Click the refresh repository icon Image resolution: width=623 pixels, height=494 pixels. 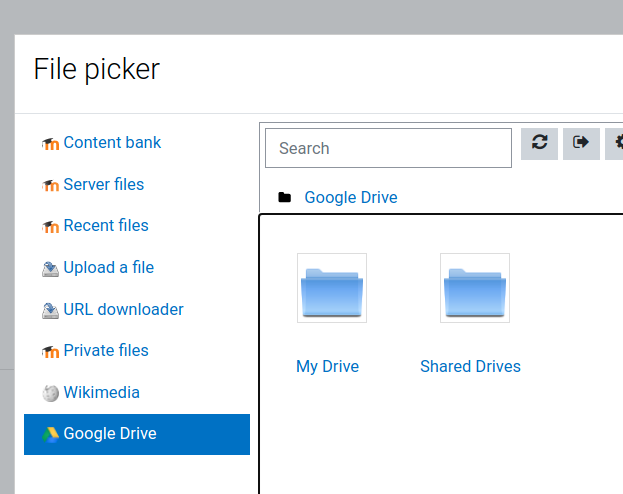point(539,144)
